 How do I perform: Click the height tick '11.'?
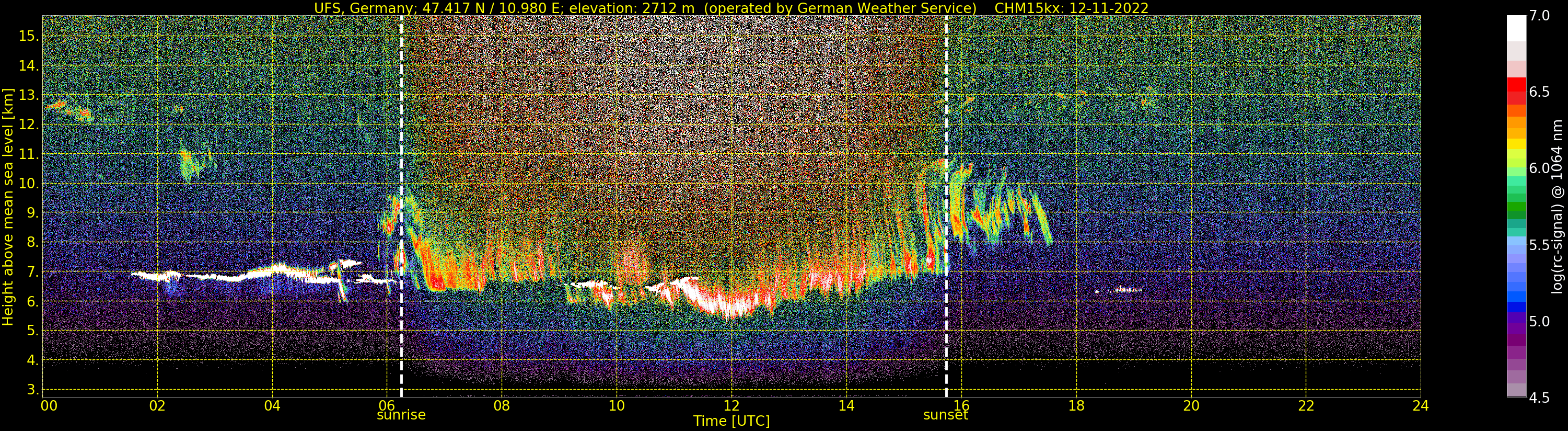pos(30,154)
